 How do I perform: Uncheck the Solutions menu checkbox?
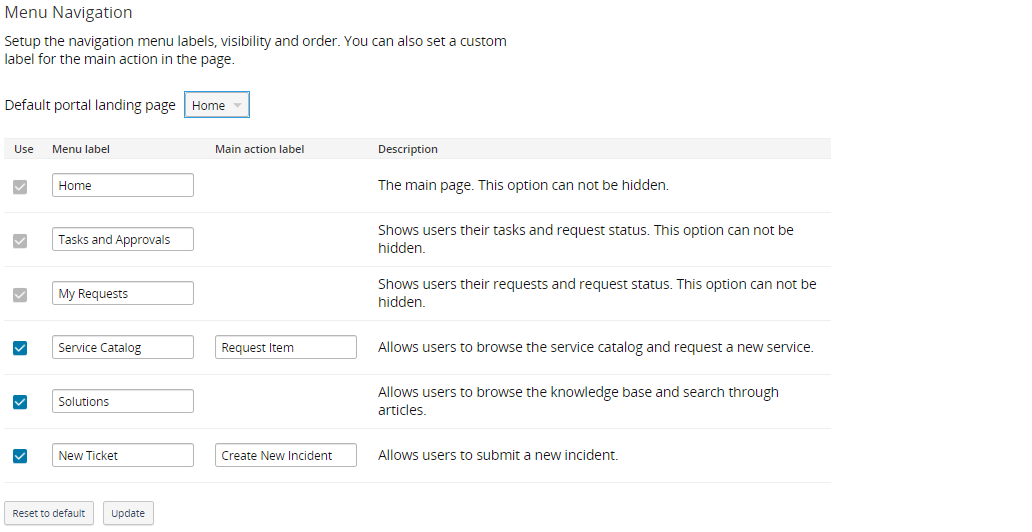coord(20,402)
